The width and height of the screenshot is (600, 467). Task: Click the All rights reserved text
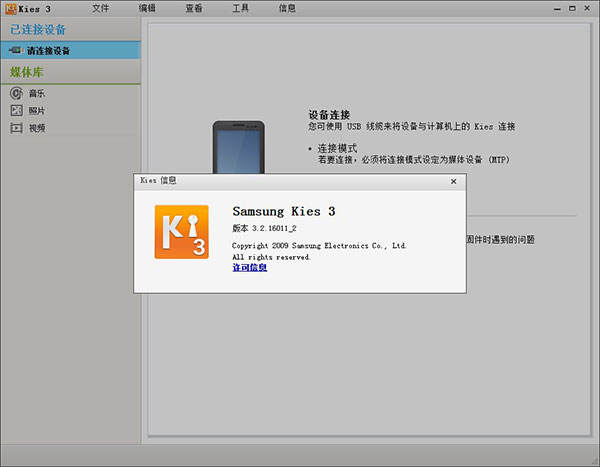click(271, 257)
